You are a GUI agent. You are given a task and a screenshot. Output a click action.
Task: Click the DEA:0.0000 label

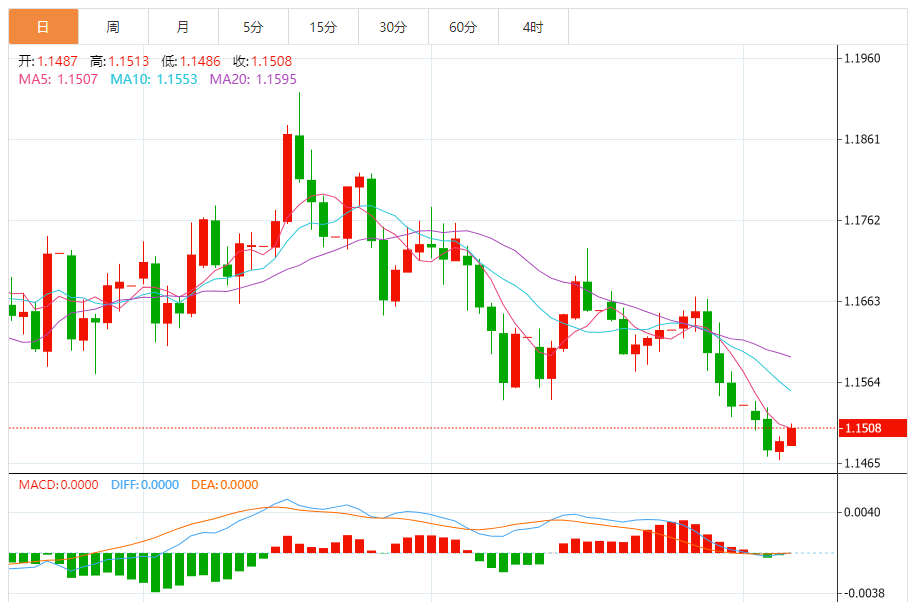225,484
